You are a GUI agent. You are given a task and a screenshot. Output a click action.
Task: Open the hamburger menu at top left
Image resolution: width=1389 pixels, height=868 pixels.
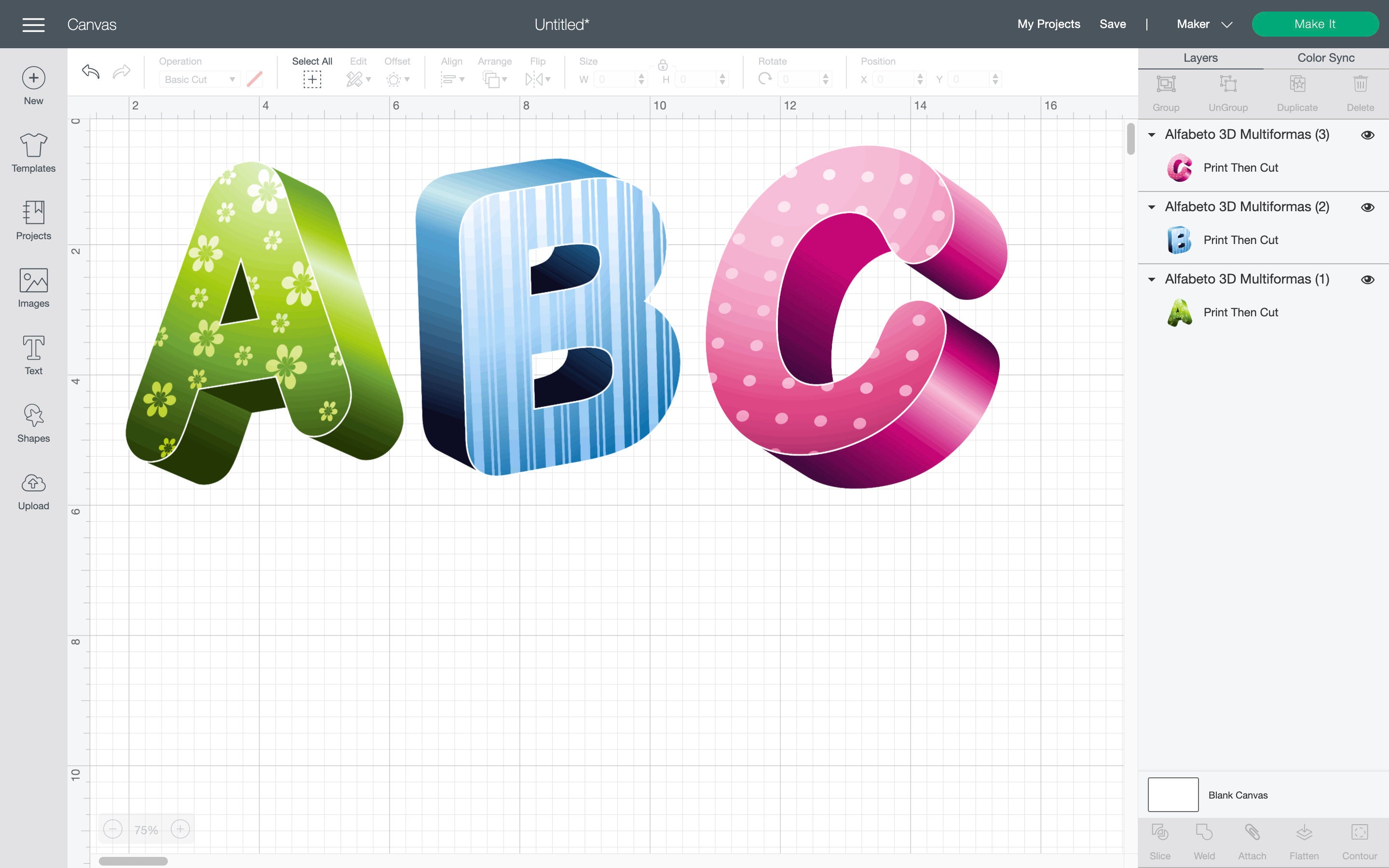point(33,24)
